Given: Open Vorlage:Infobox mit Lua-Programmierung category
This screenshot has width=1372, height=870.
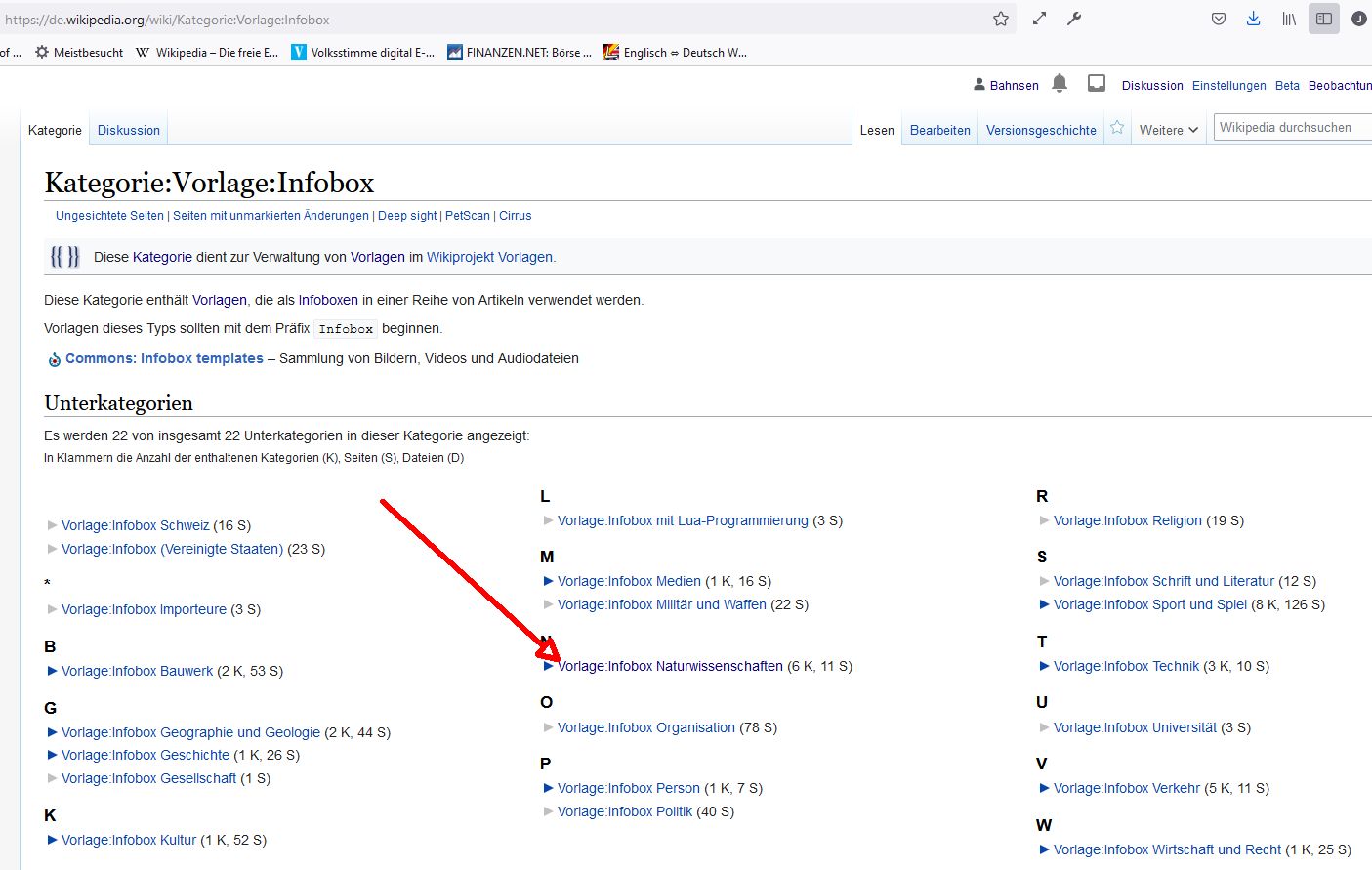Looking at the screenshot, I should click(x=683, y=520).
